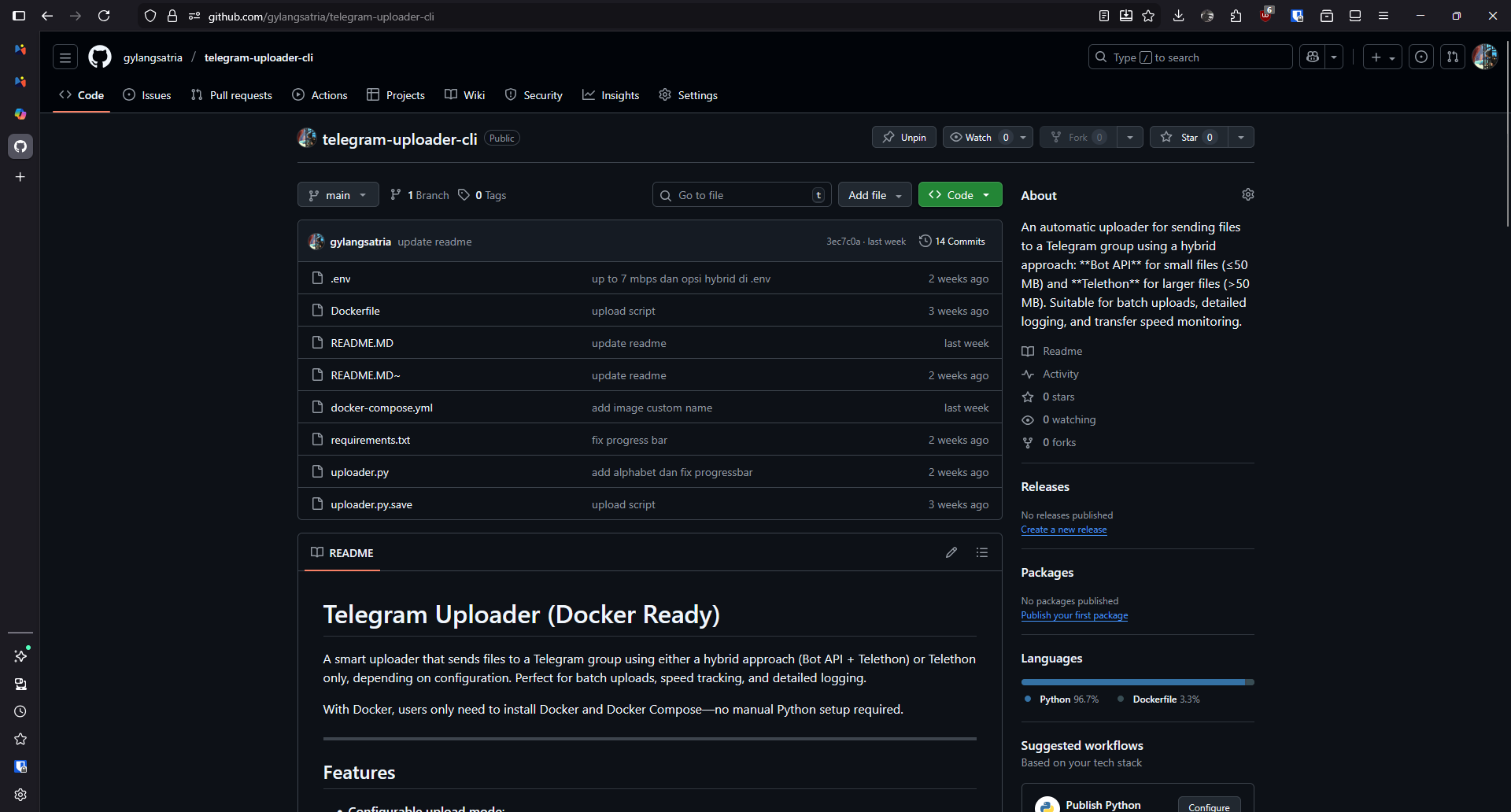Unpin the repository from profile
This screenshot has width=1511, height=812.
(904, 137)
